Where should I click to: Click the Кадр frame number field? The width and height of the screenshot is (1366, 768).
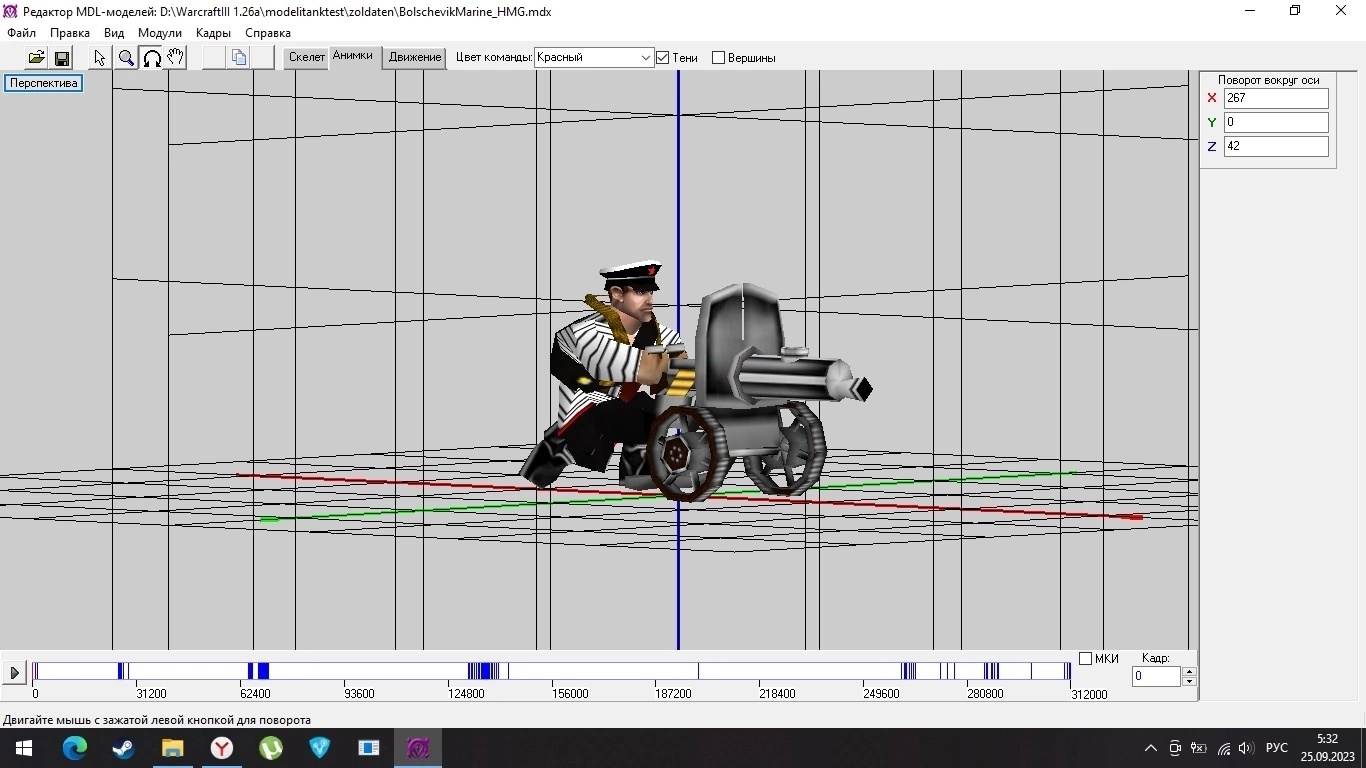[1156, 677]
